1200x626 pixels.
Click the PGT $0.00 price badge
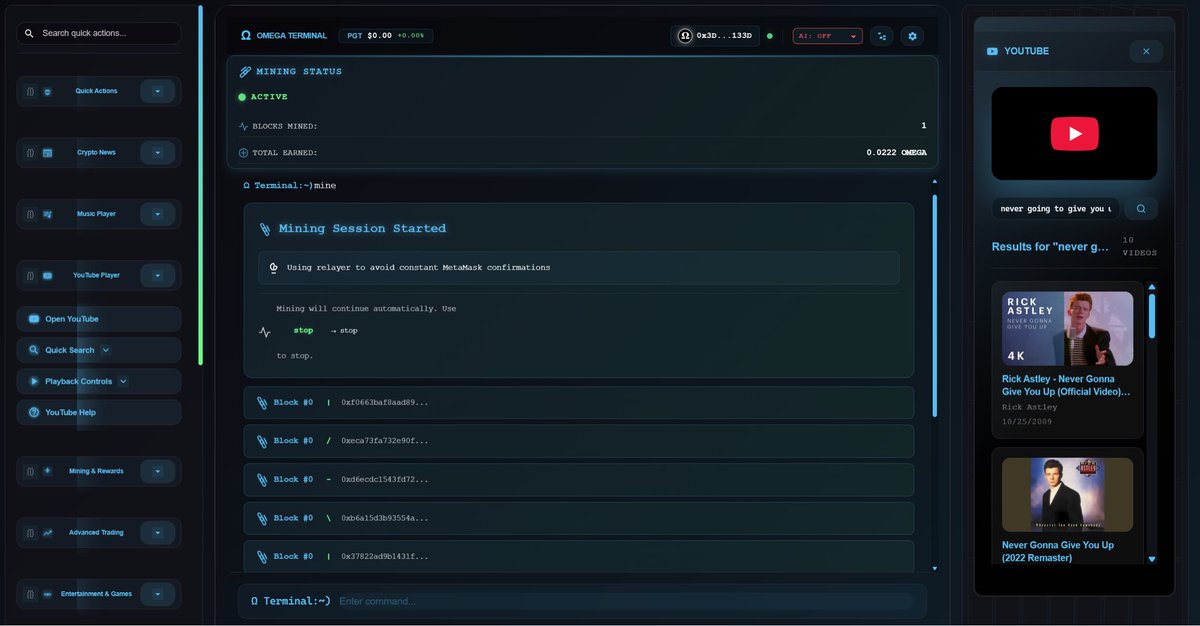pos(386,35)
